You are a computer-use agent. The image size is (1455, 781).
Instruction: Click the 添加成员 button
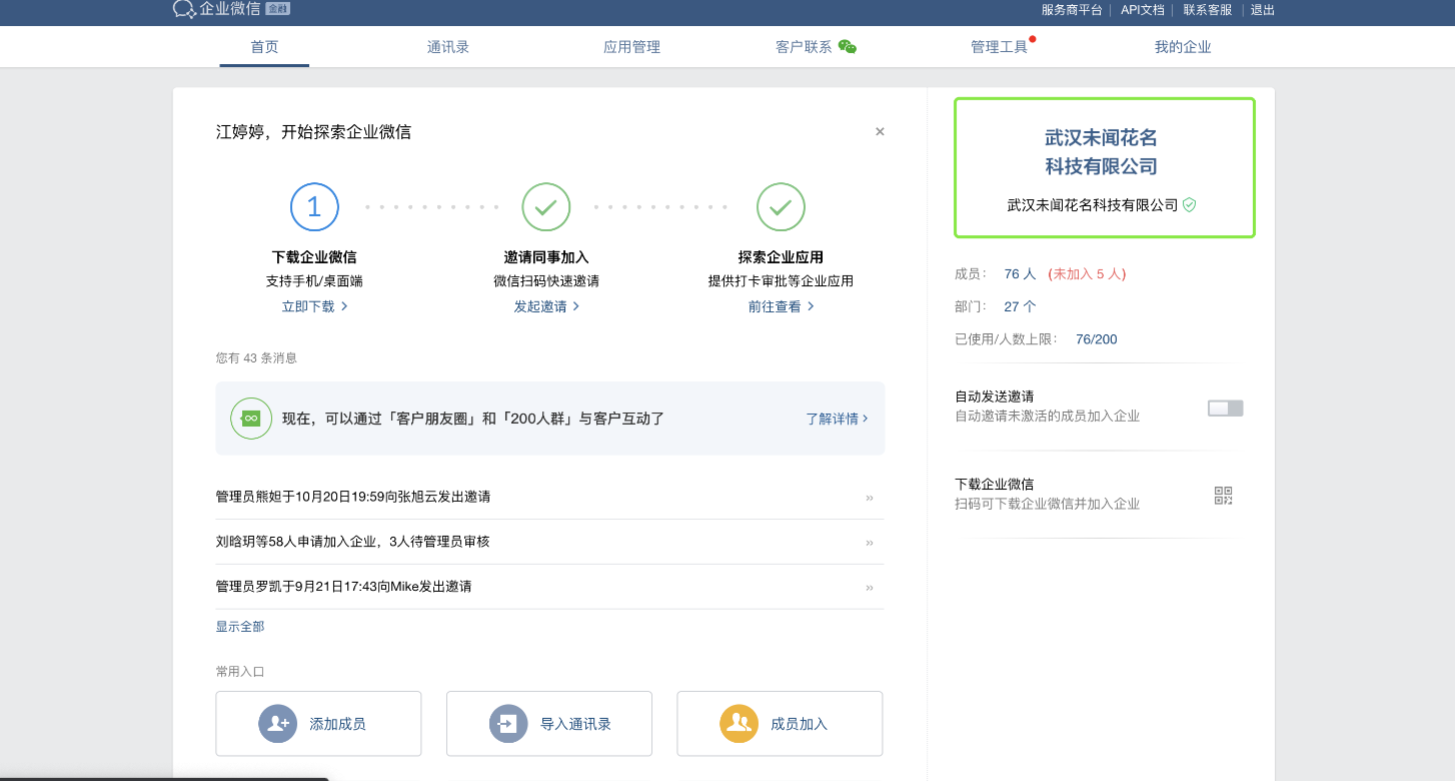(318, 723)
